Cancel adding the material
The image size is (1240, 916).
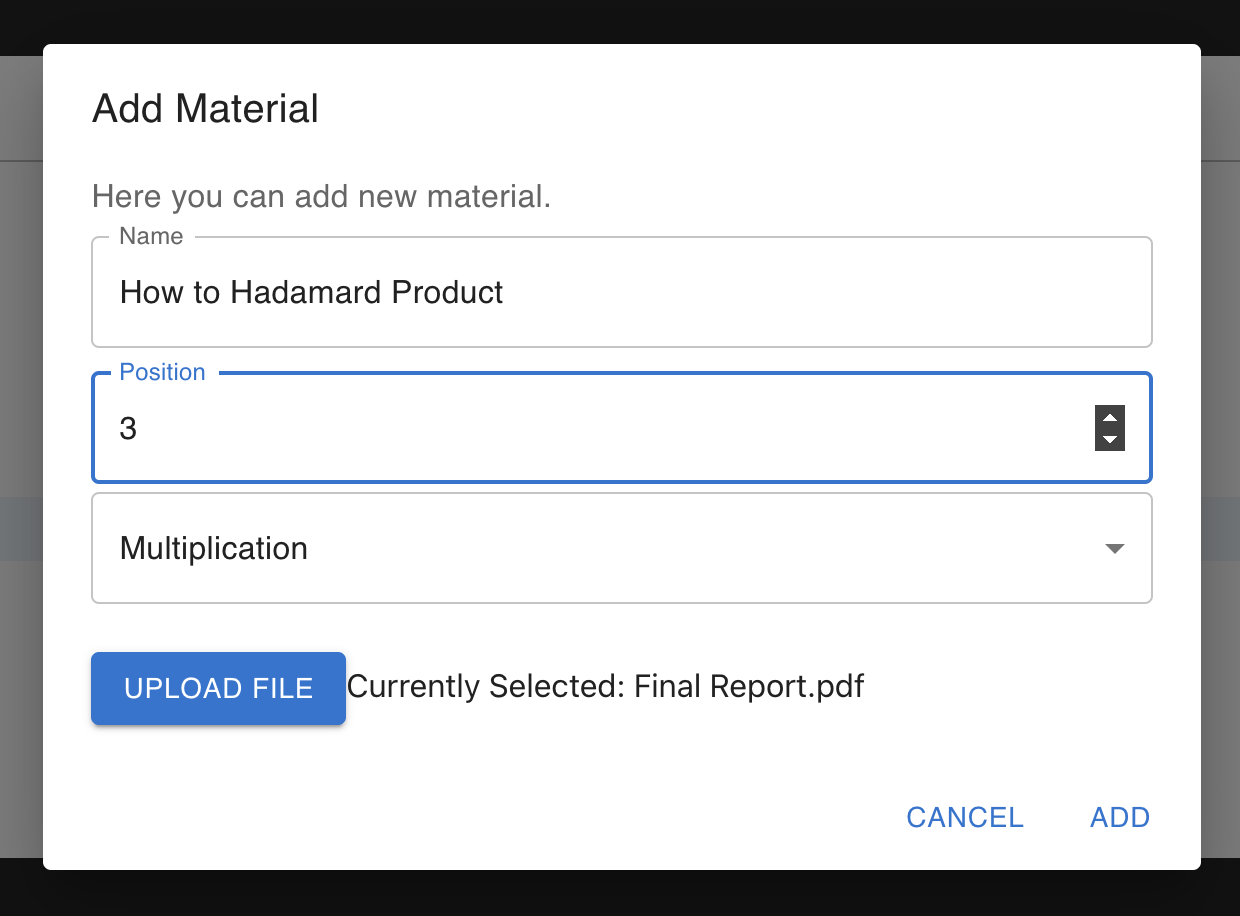(x=964, y=817)
